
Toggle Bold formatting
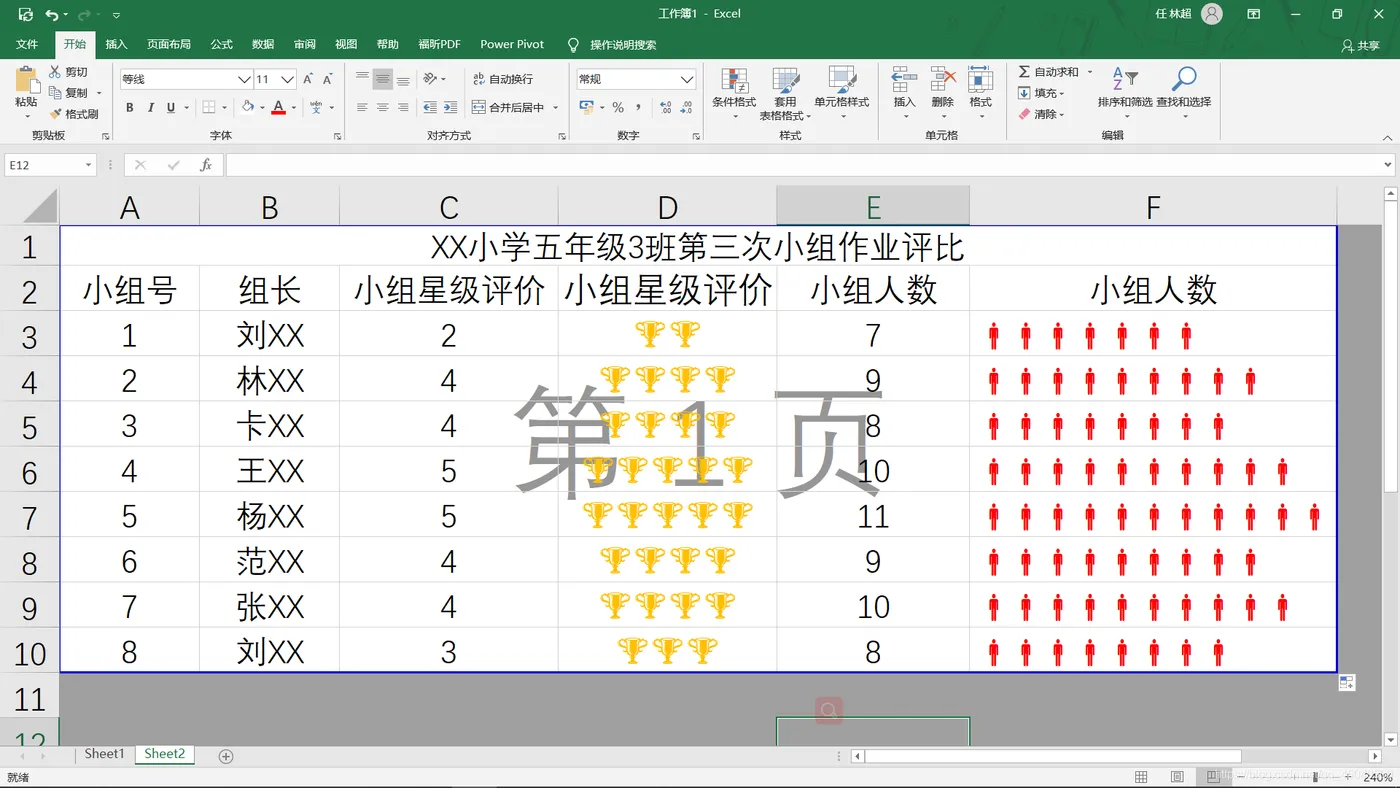pyautogui.click(x=130, y=107)
